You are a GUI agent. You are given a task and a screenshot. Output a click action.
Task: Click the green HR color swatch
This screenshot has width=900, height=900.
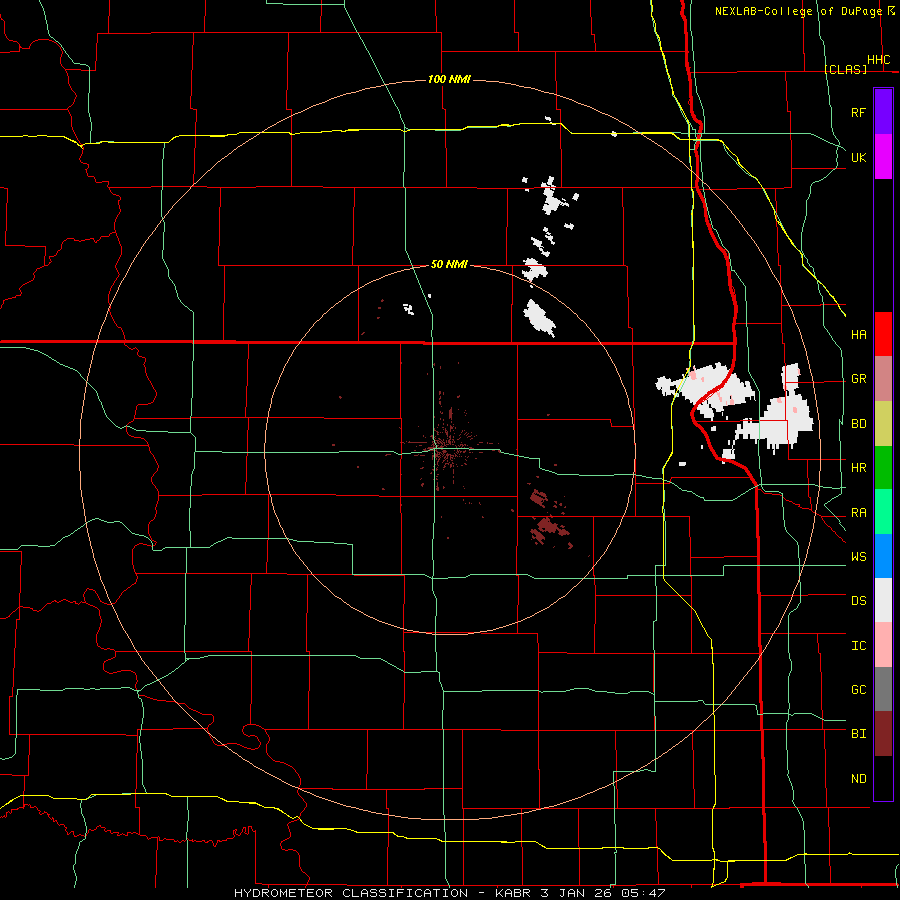883,468
